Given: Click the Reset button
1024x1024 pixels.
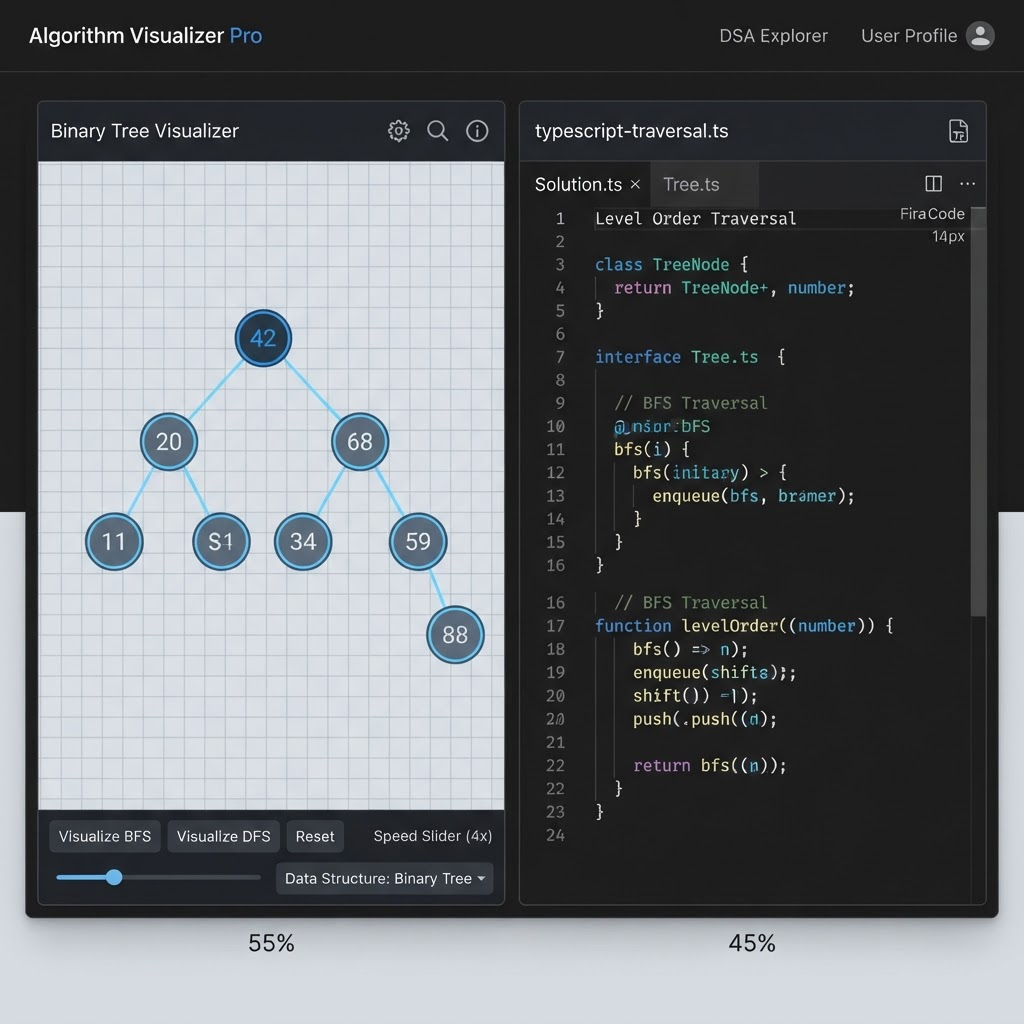Looking at the screenshot, I should coord(315,836).
